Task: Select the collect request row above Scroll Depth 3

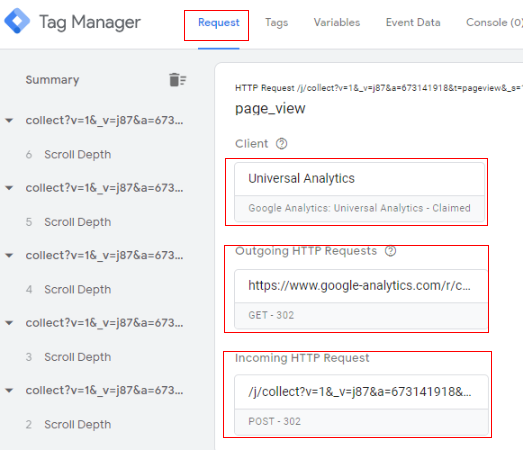Action: point(104,323)
